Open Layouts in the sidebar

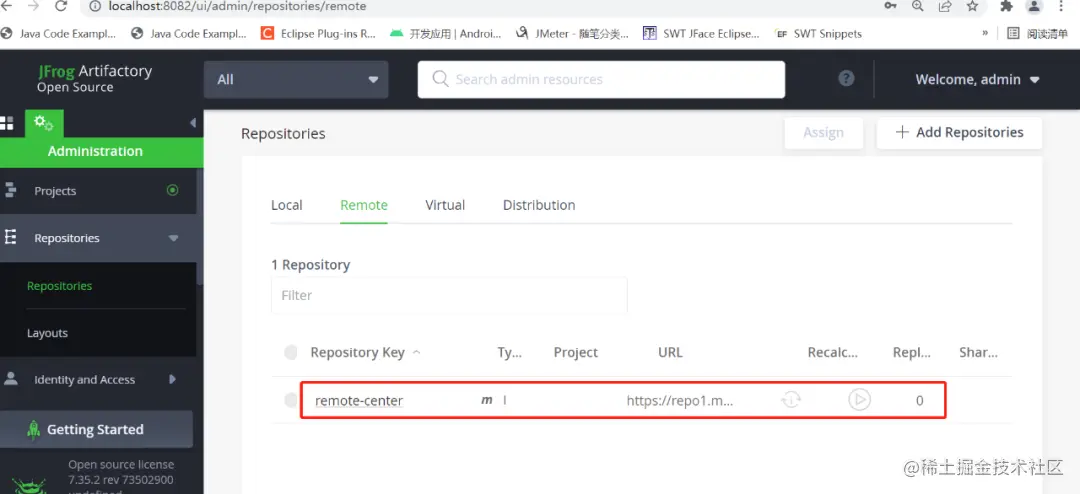(47, 333)
